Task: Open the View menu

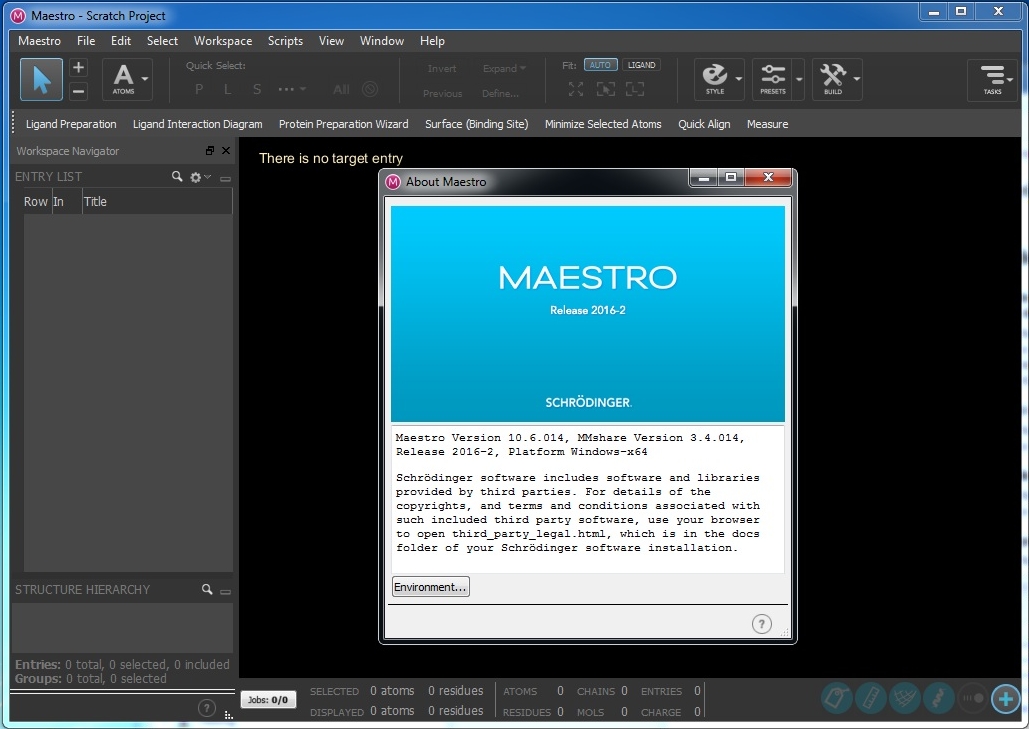Action: 331,41
